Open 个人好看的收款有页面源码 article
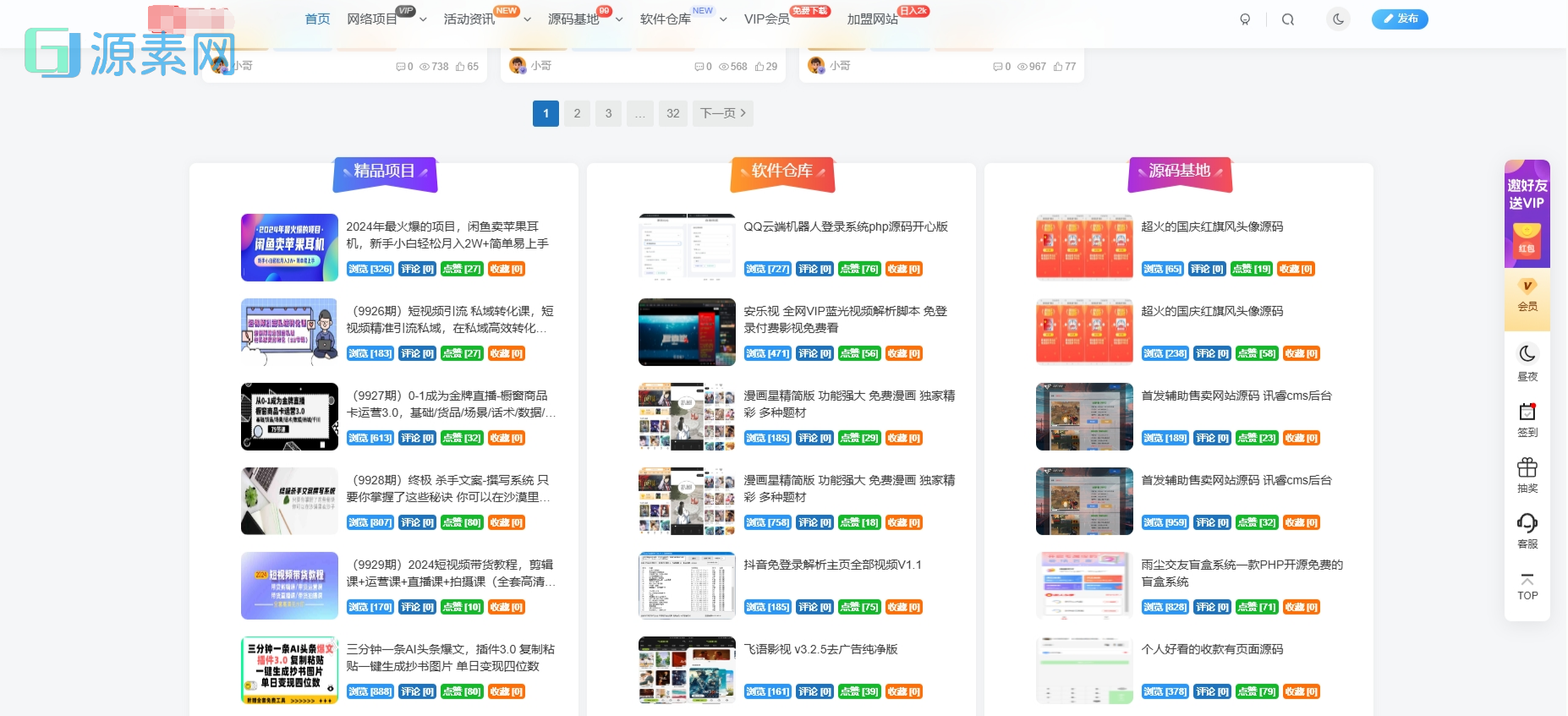The height and width of the screenshot is (716, 1568). (1212, 649)
